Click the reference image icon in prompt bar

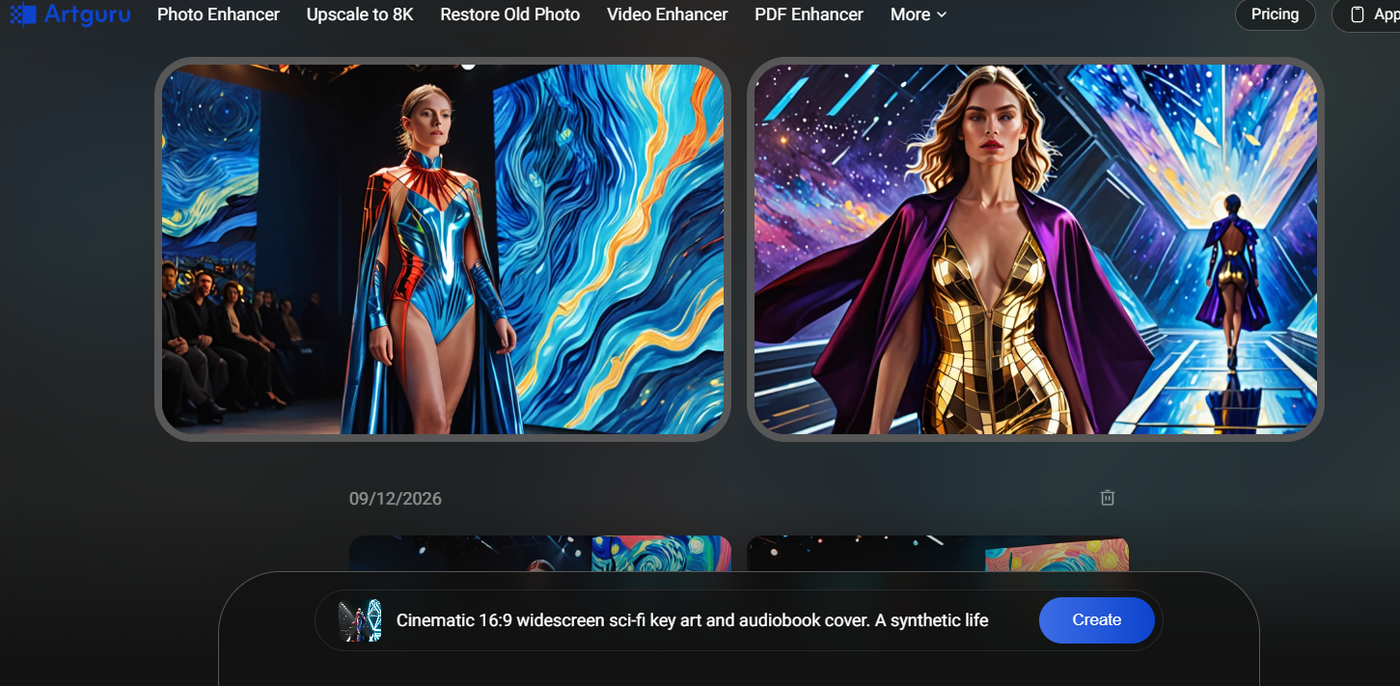pyautogui.click(x=360, y=620)
